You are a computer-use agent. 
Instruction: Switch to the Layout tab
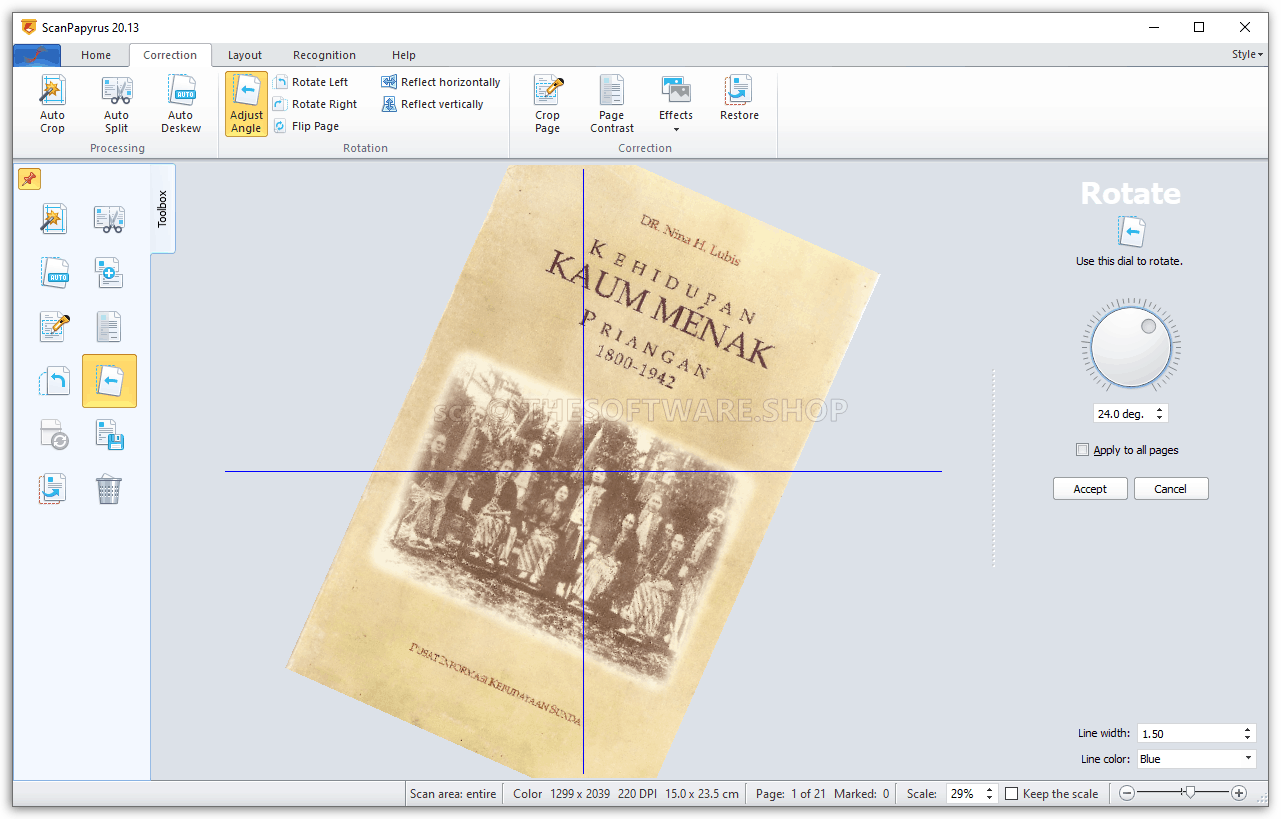coord(244,55)
